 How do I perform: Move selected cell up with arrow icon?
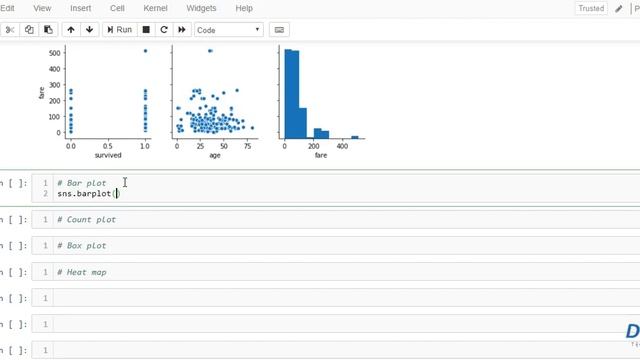71,30
